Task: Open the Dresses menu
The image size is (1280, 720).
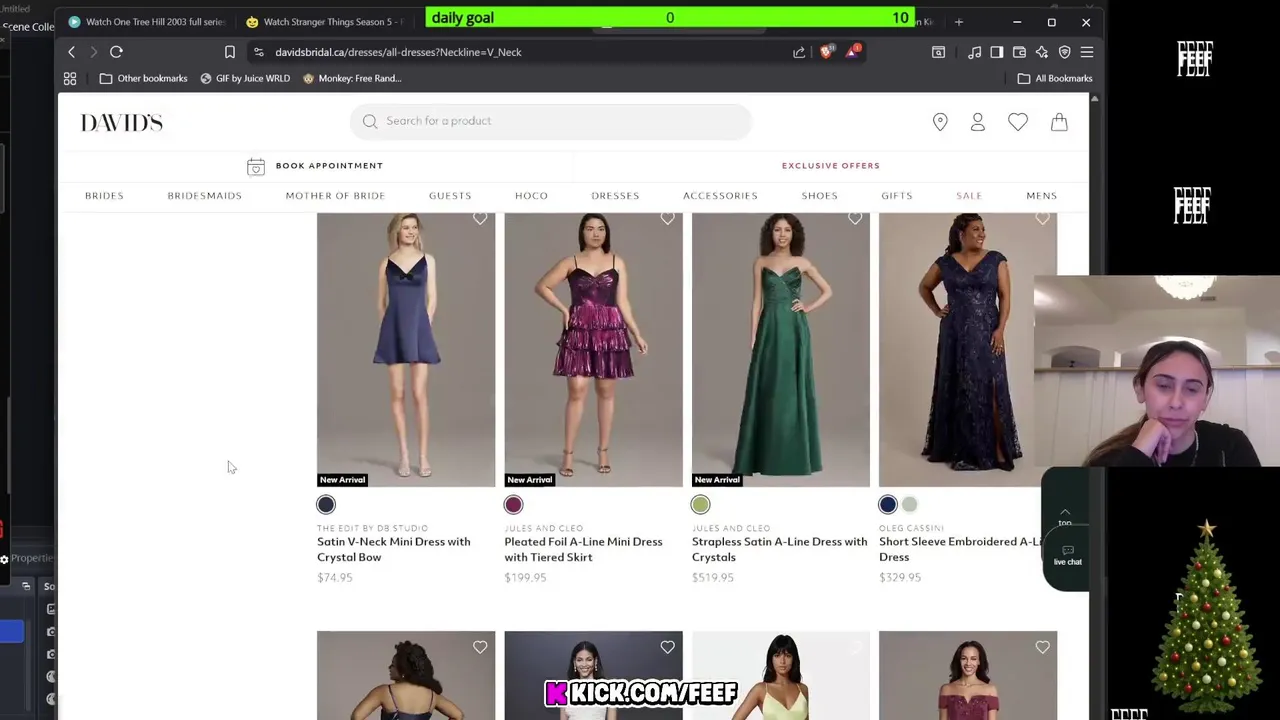Action: [615, 196]
